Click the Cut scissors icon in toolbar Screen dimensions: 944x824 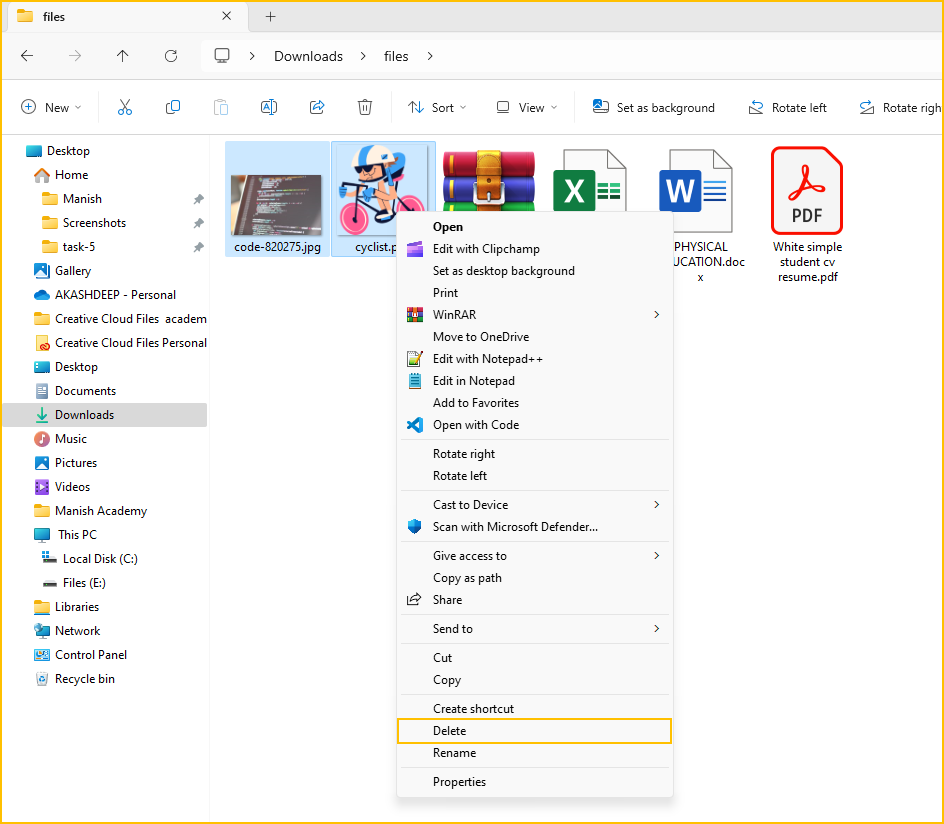[x=125, y=108]
